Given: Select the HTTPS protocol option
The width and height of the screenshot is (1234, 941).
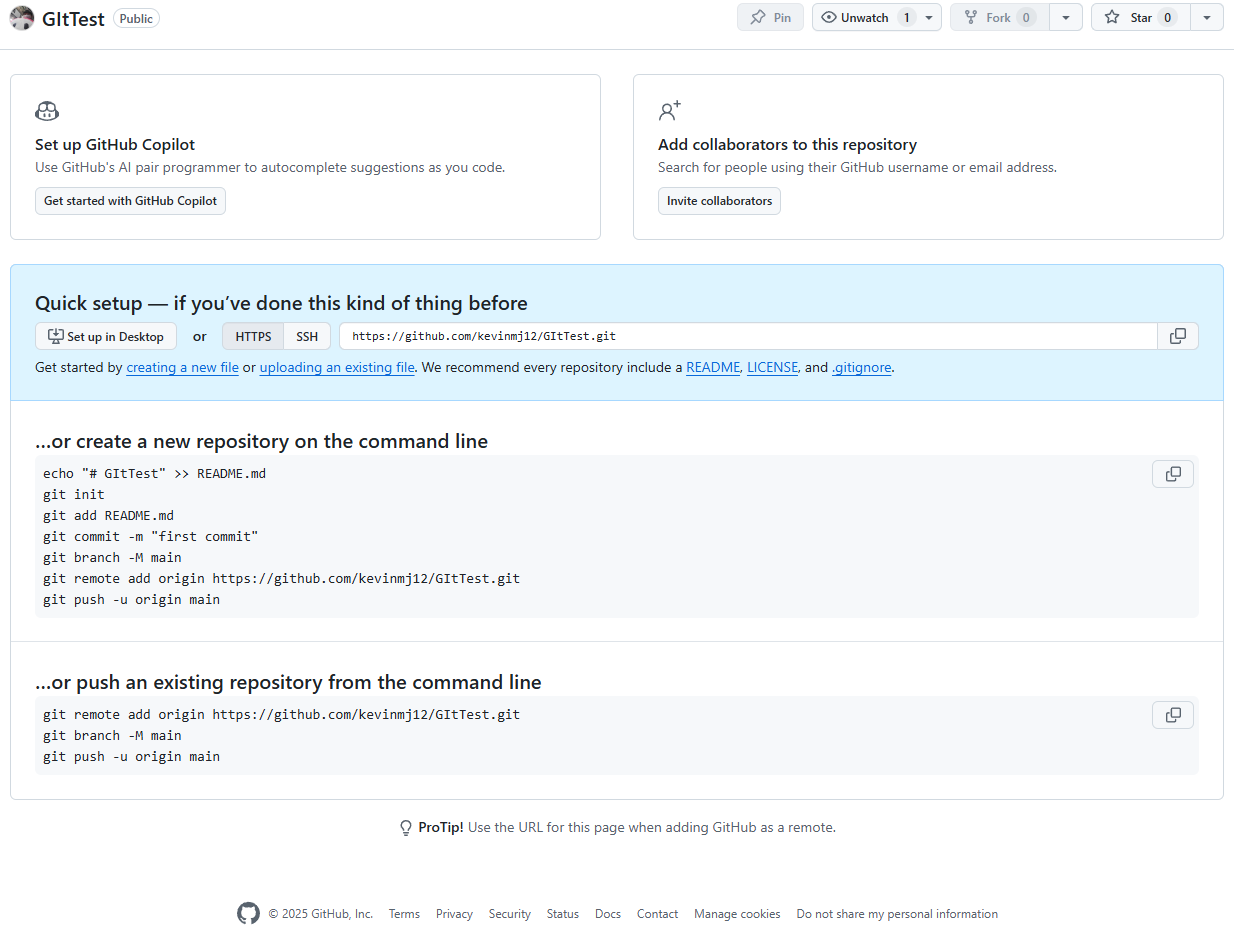Looking at the screenshot, I should [x=253, y=336].
